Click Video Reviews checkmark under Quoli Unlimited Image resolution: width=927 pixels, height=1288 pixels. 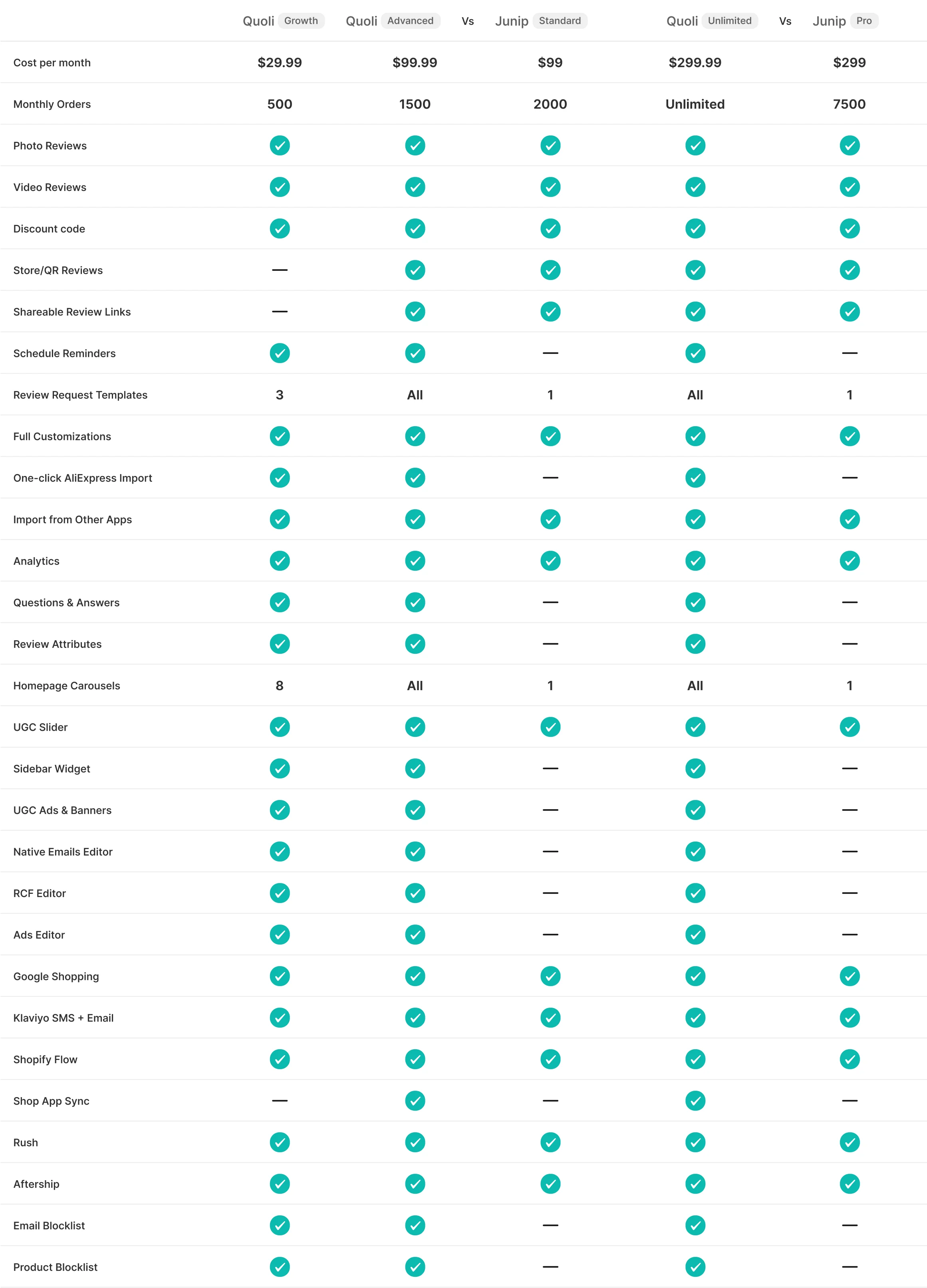click(695, 187)
